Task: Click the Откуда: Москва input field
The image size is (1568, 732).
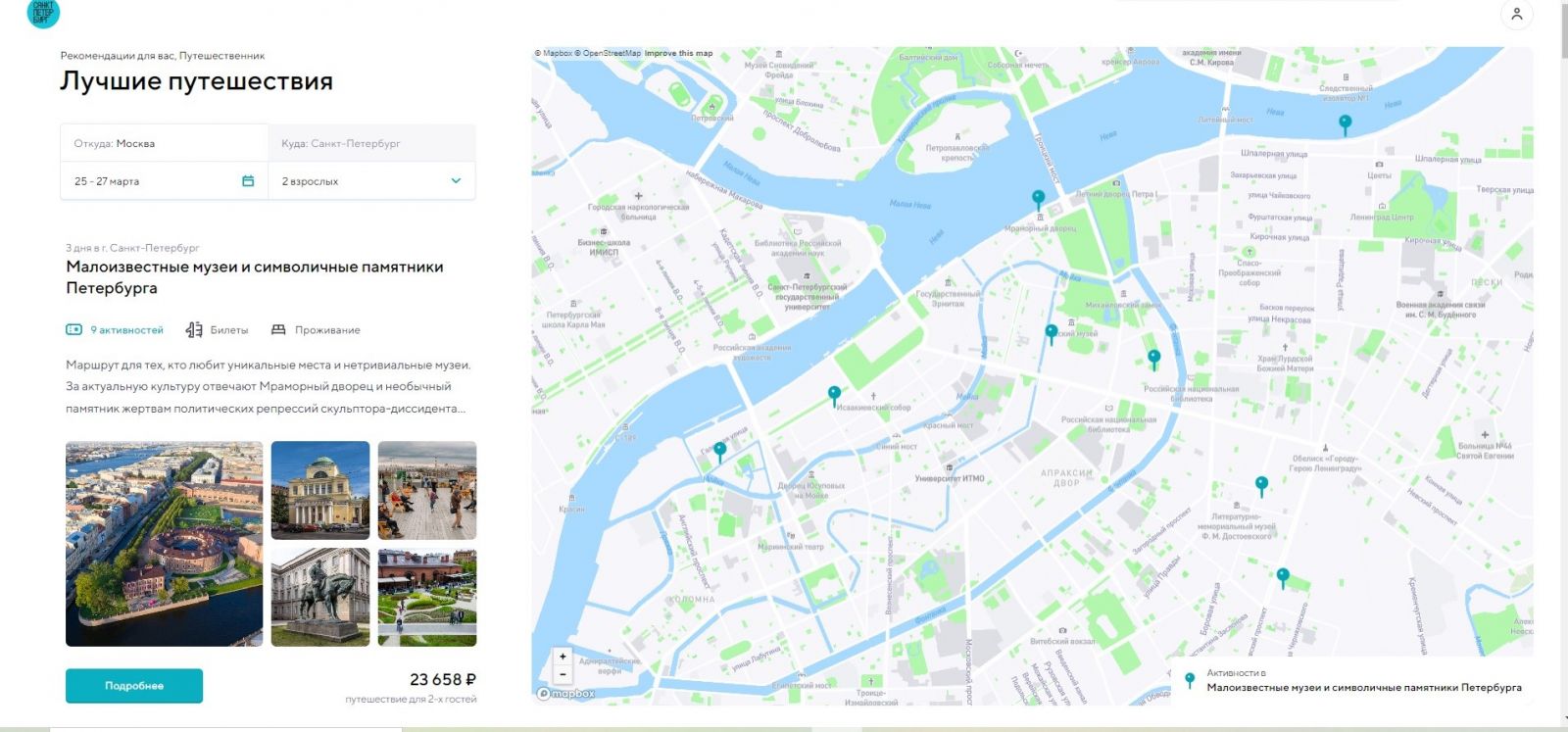Action: tap(164, 143)
